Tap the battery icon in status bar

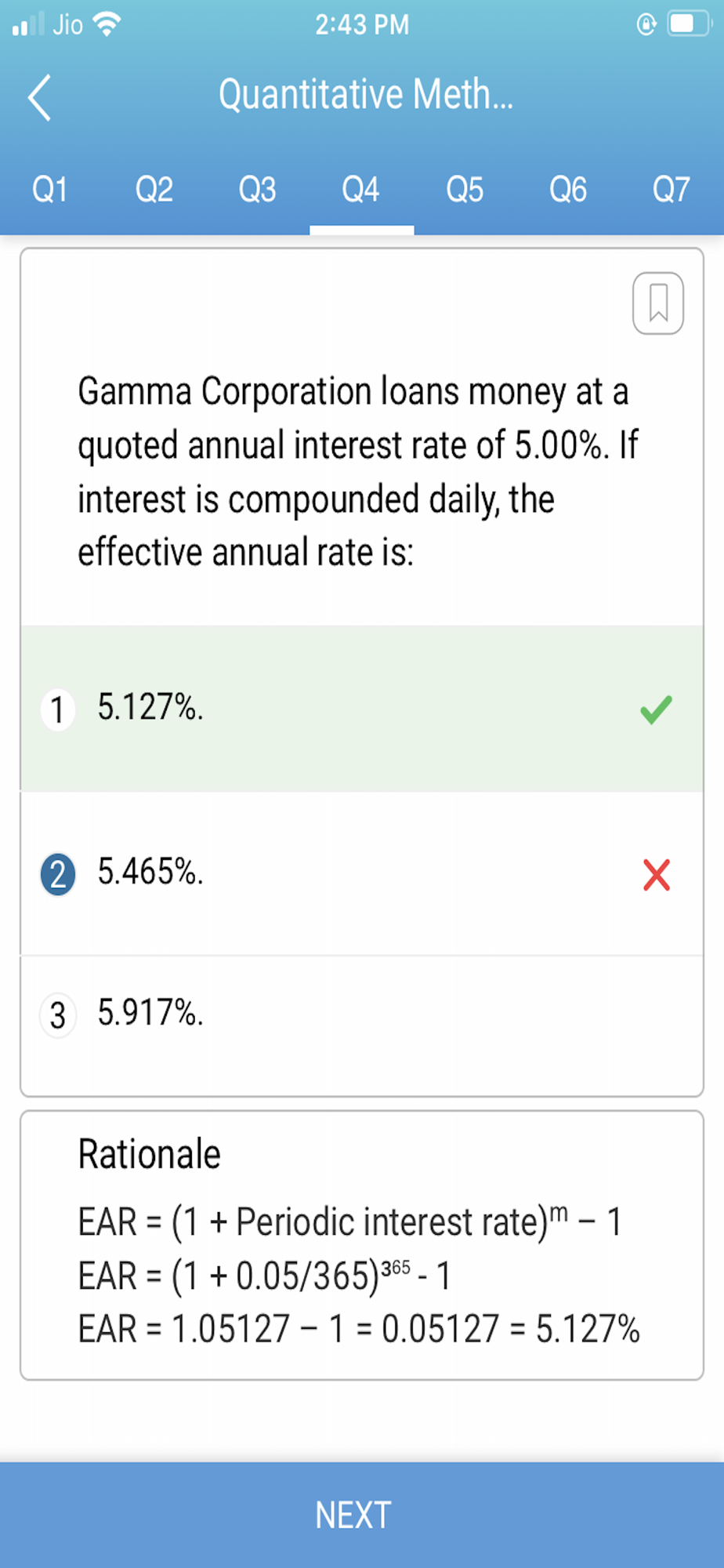[689, 24]
